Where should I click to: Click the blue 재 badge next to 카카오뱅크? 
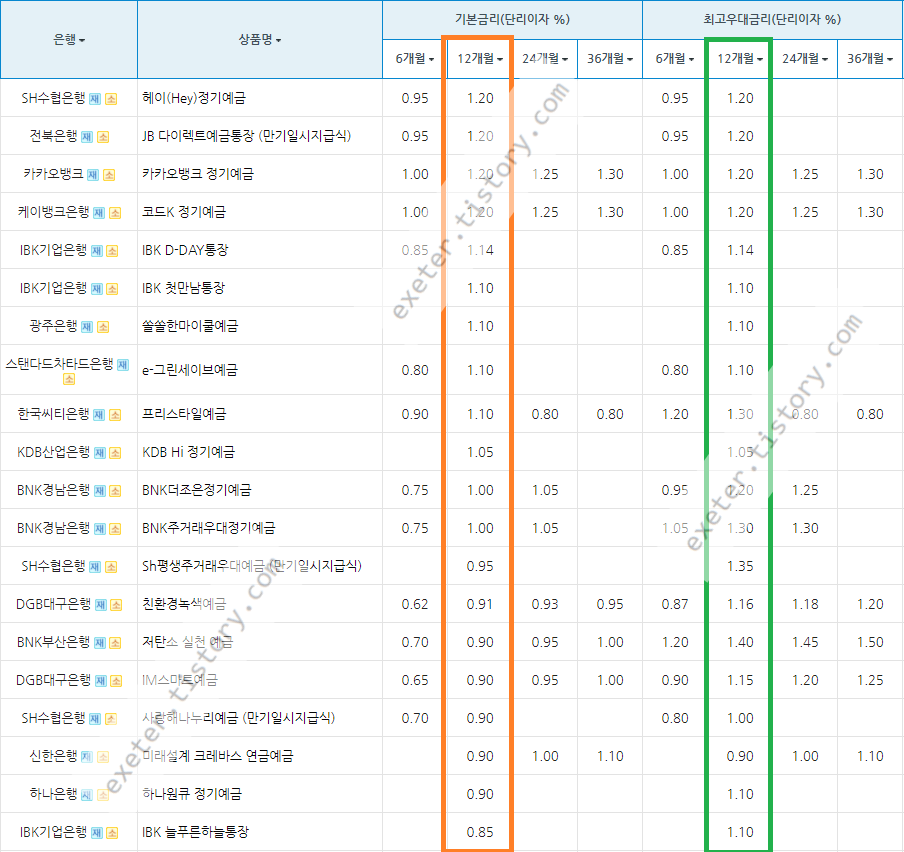click(93, 175)
